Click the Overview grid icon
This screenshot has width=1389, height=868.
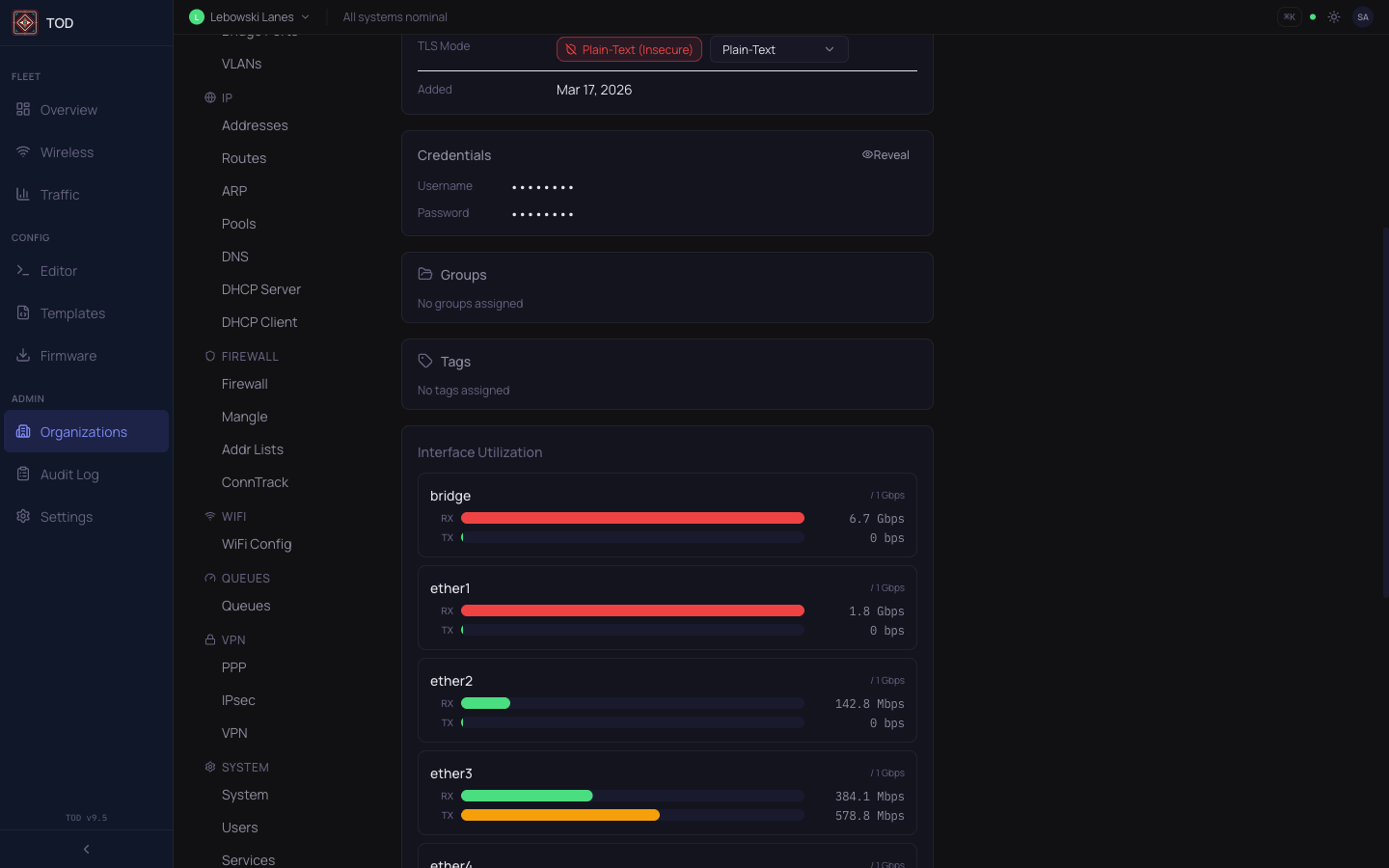pyautogui.click(x=23, y=109)
